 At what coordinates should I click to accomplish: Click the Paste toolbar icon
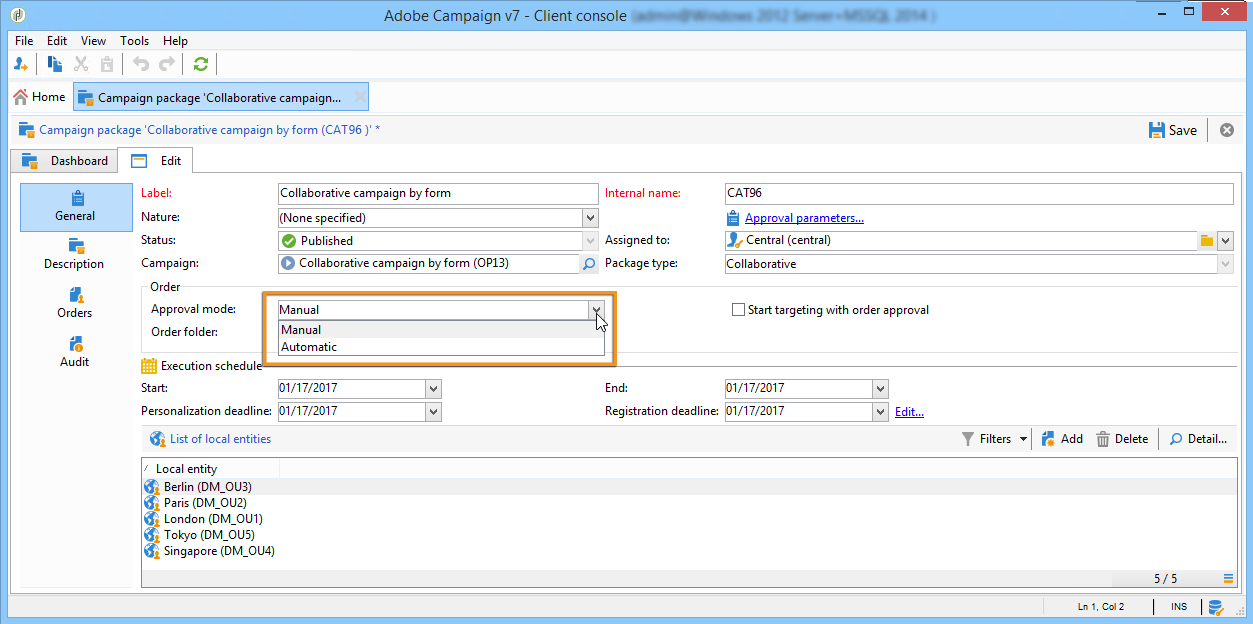[106, 64]
